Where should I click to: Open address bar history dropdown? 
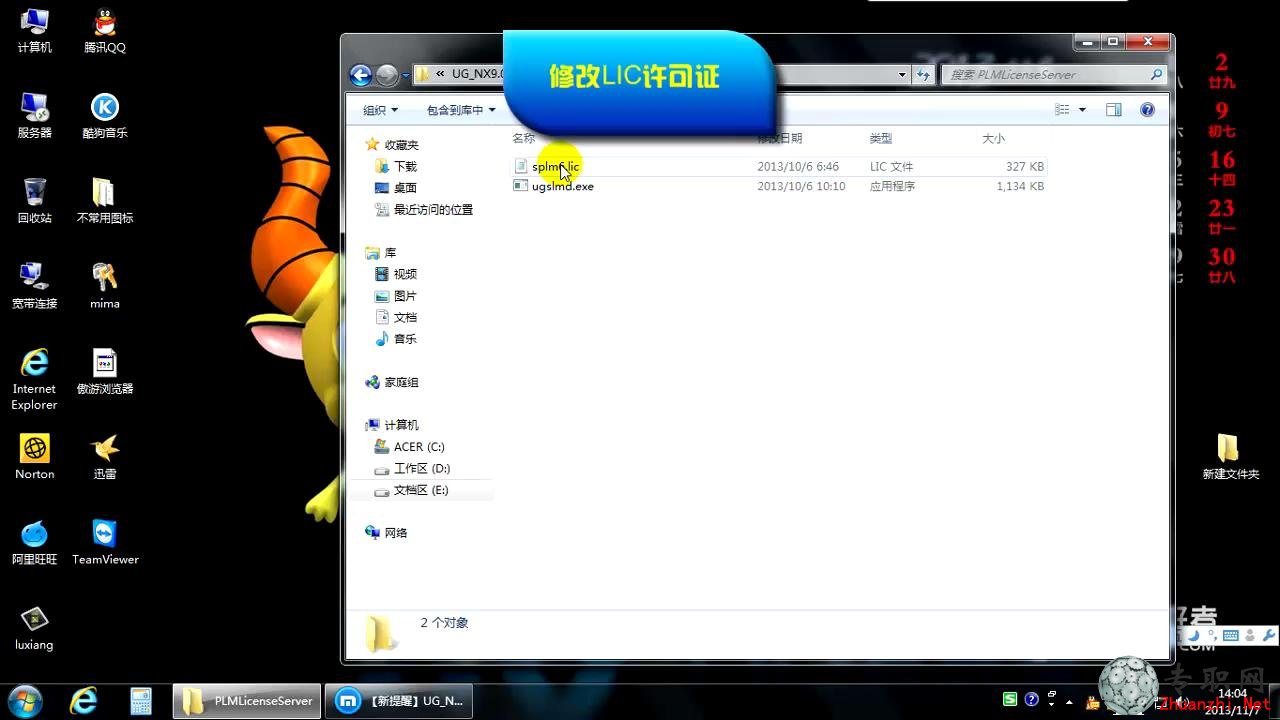point(902,75)
